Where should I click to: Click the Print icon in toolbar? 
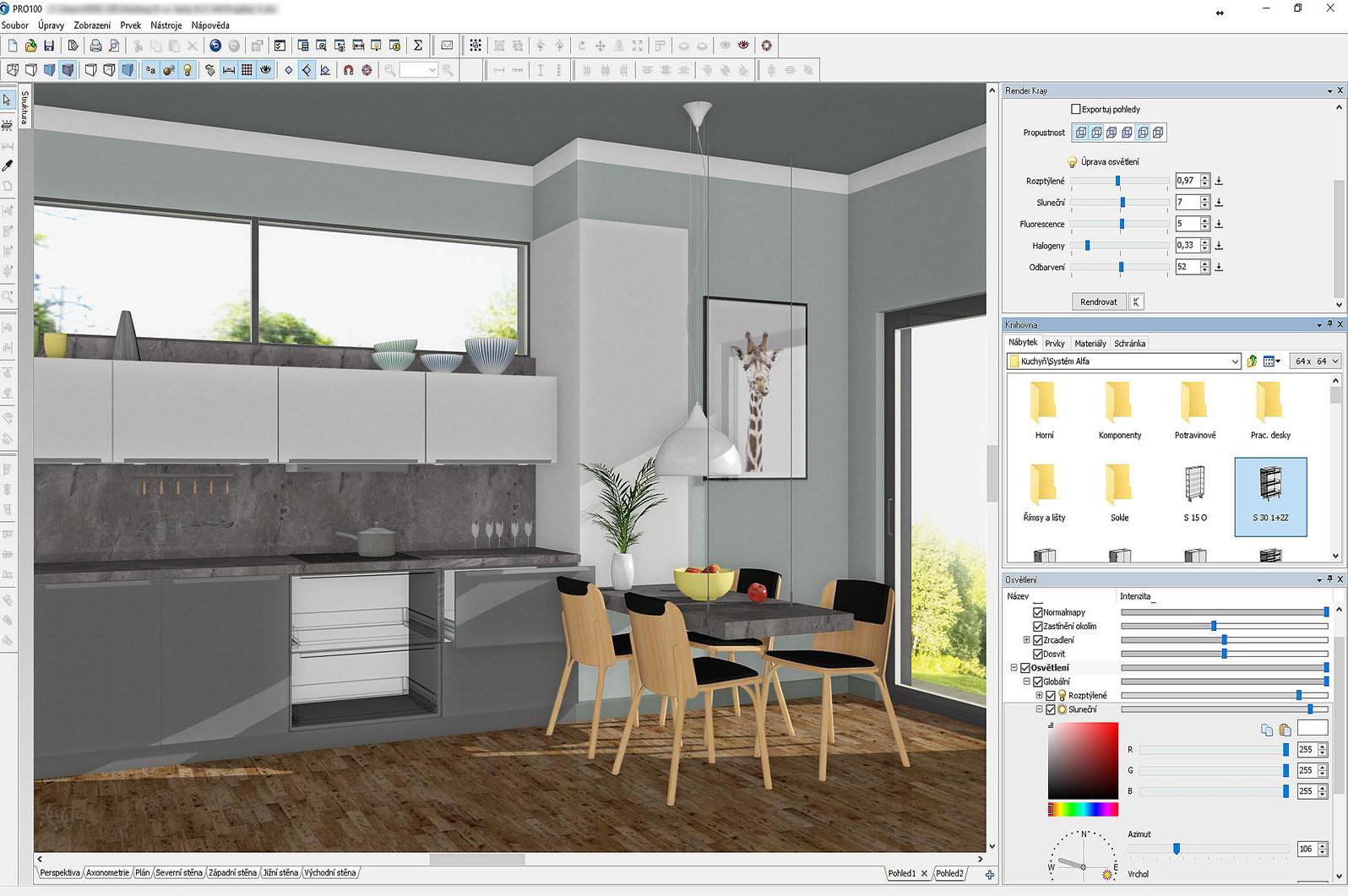coord(95,46)
